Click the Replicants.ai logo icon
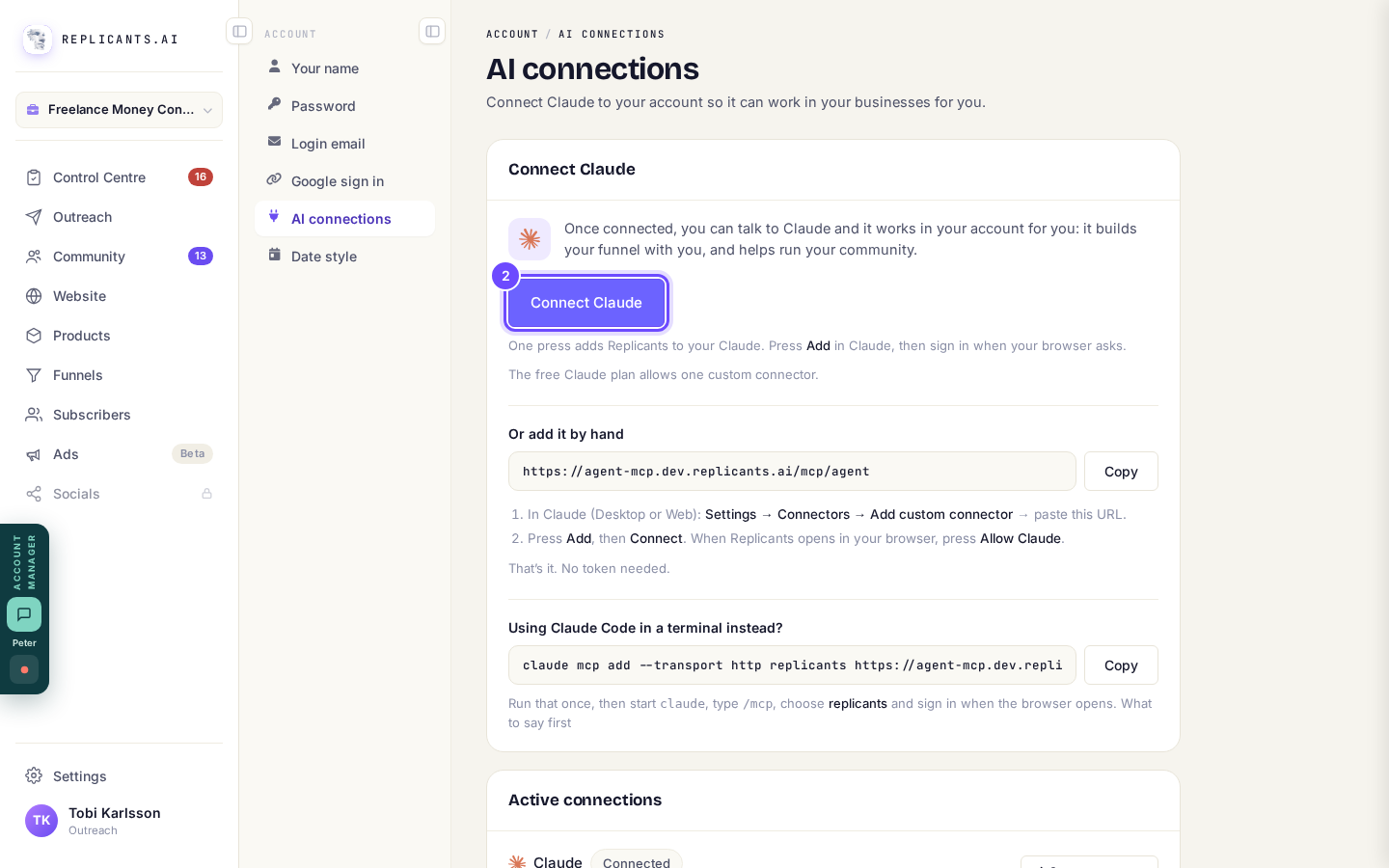The height and width of the screenshot is (868, 1389). 38,40
